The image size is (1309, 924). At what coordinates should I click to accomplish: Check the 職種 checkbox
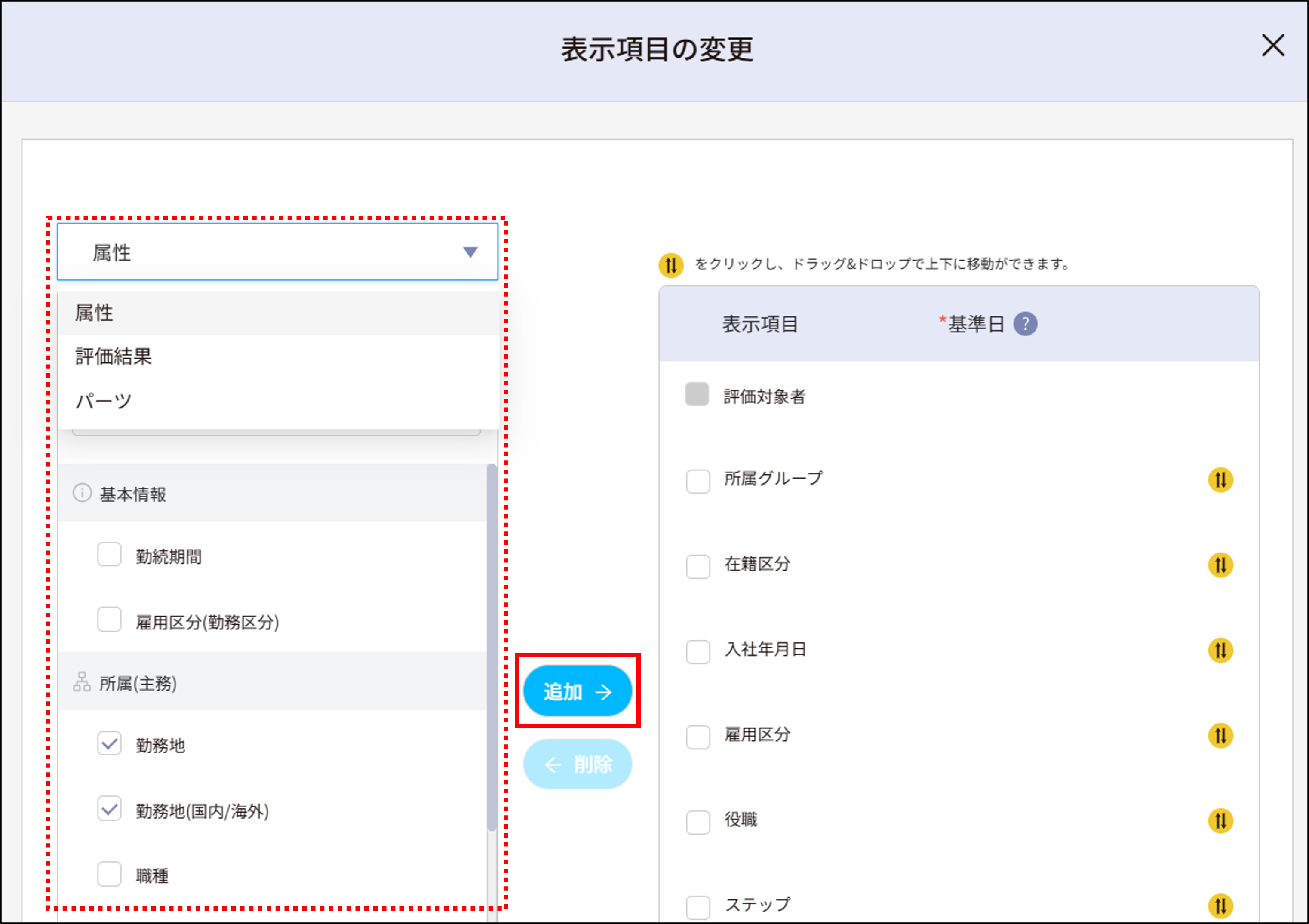(x=110, y=875)
